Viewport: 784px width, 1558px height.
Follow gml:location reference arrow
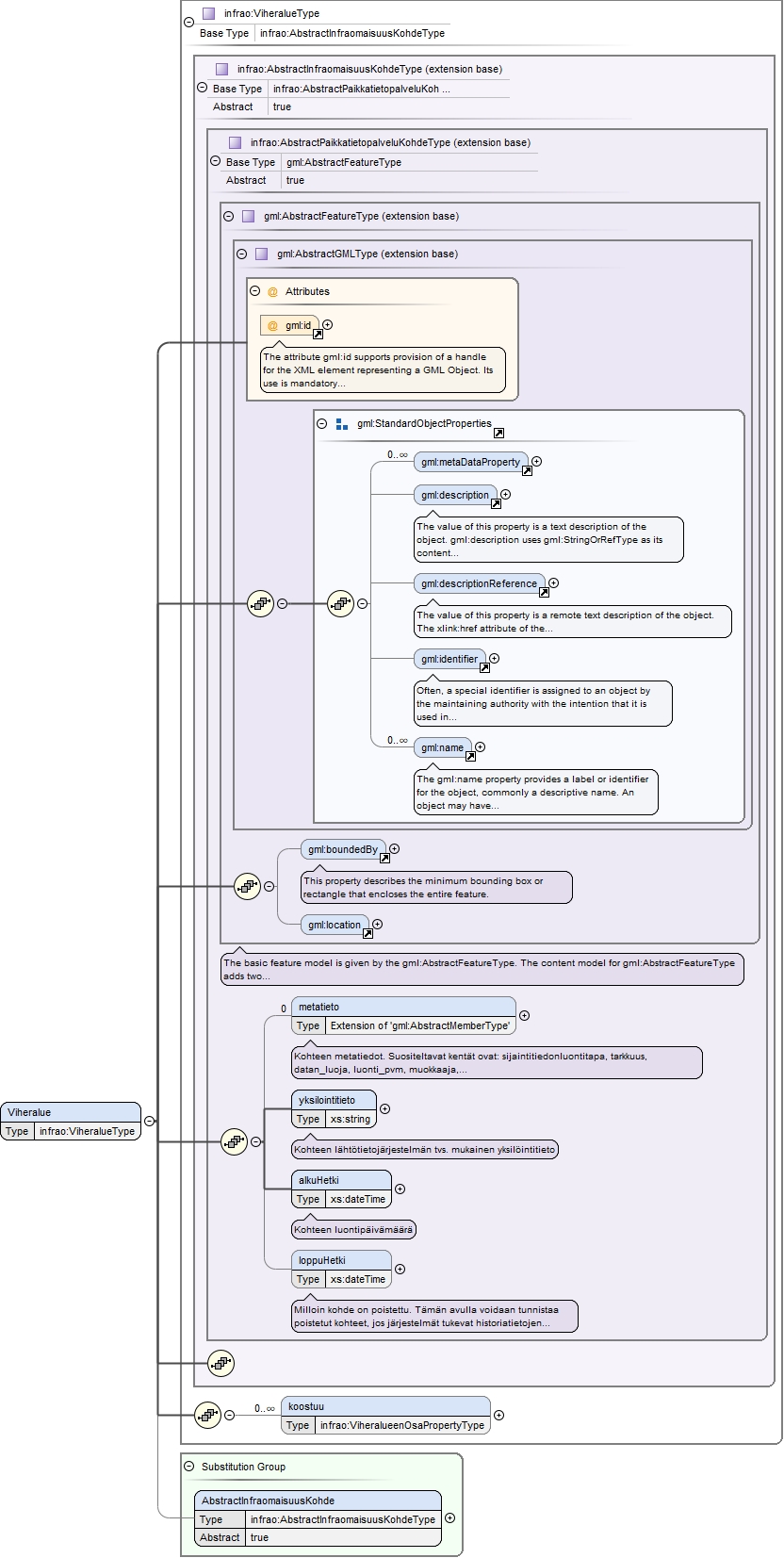tap(367, 933)
